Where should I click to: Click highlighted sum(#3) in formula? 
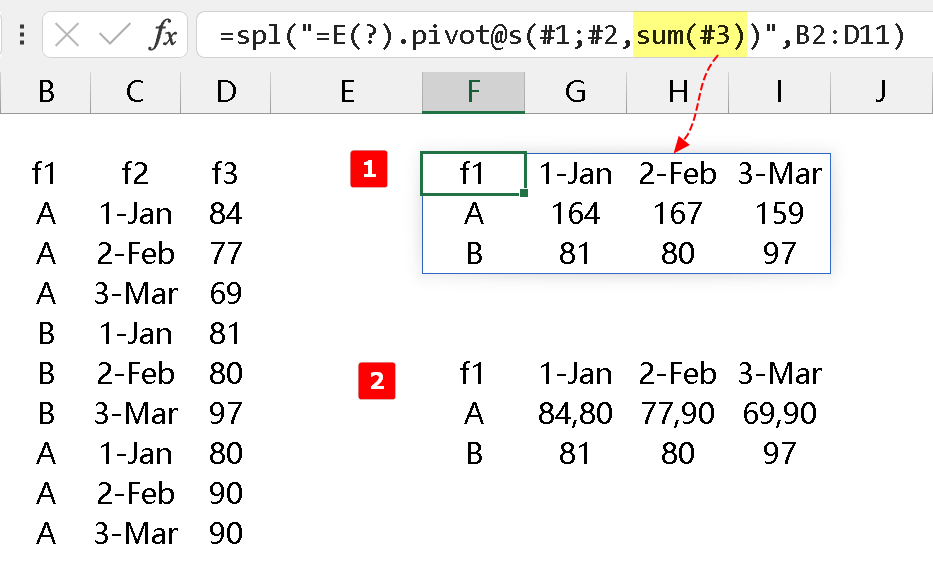pyautogui.click(x=690, y=37)
